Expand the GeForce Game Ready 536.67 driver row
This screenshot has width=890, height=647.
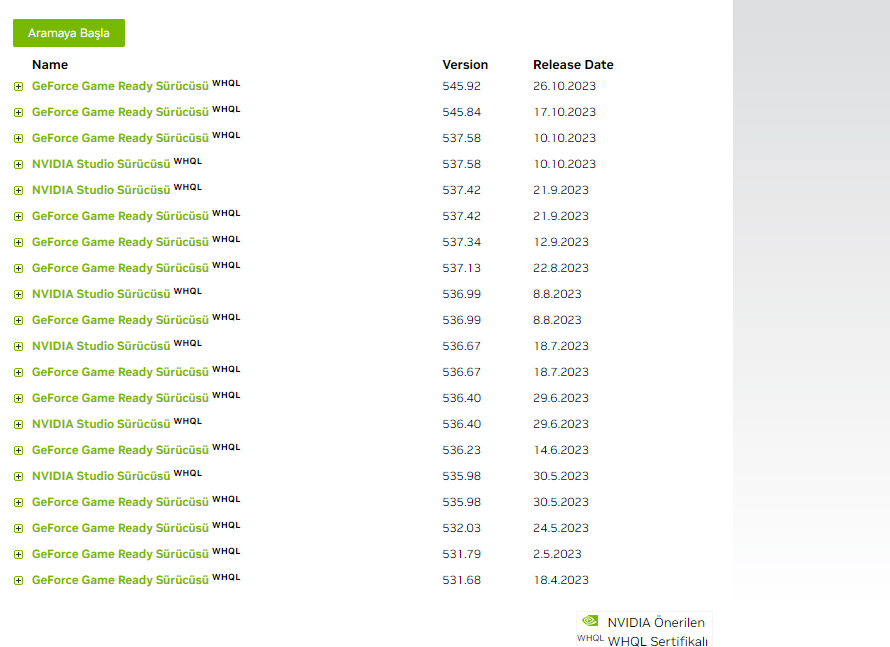19,372
